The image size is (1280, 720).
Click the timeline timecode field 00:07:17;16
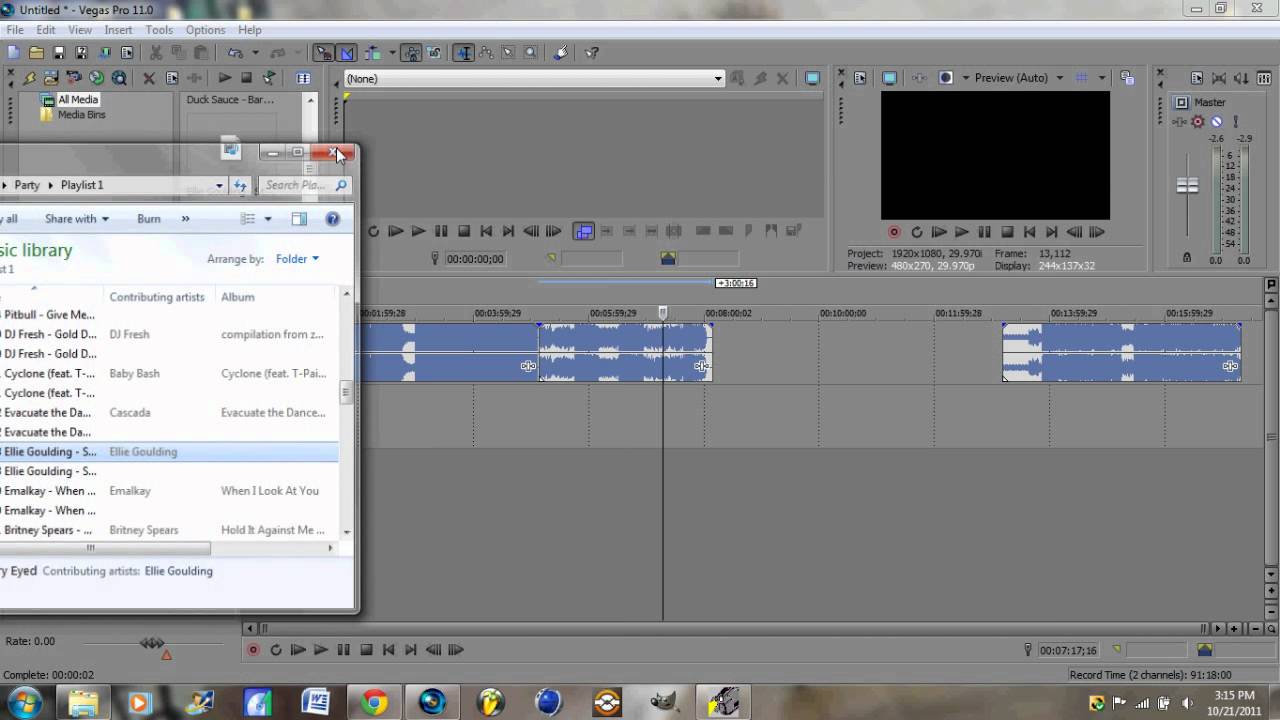click(1067, 650)
